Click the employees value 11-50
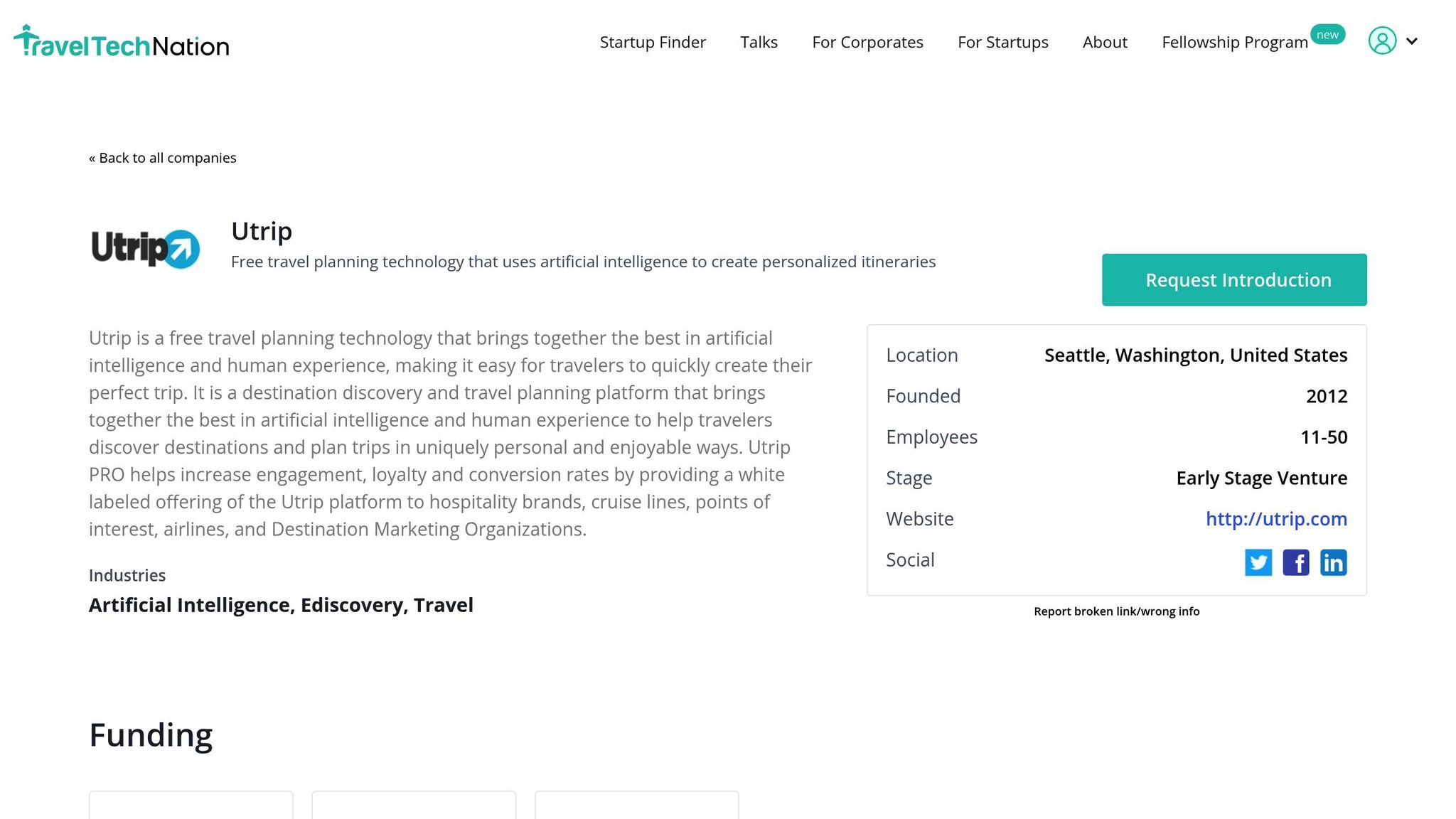The image size is (1456, 819). (x=1324, y=437)
